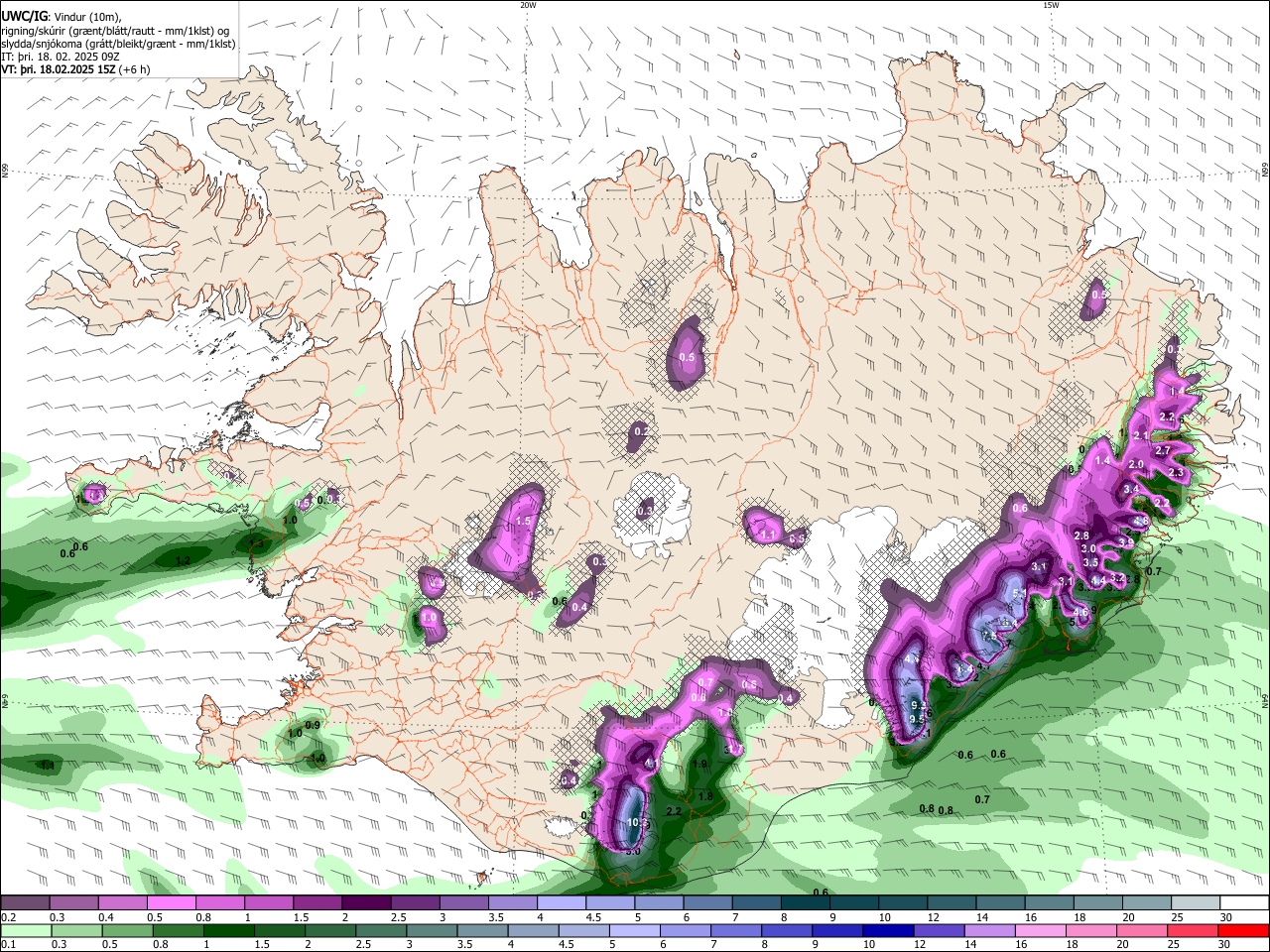Viewport: 1270px width, 952px height.
Task: Pick the dark blue 10 swatch in the rain legend
Action: [888, 930]
